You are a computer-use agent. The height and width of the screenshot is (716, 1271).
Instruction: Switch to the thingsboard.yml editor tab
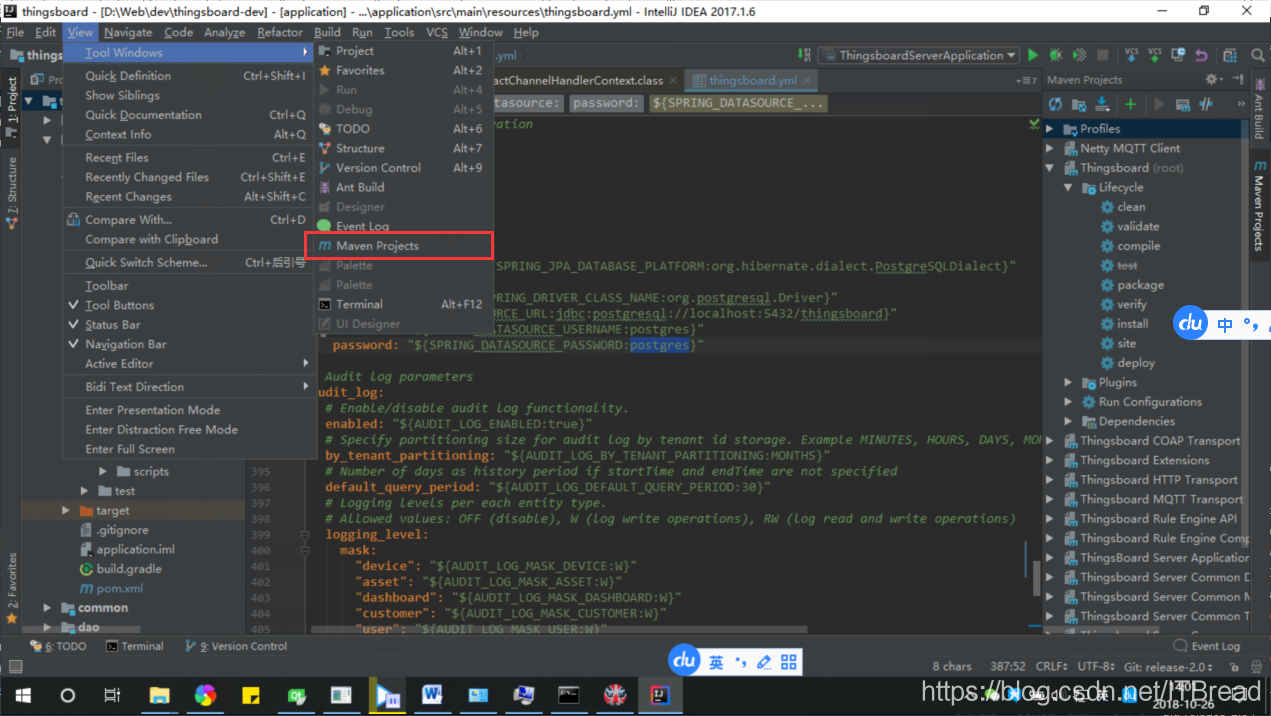[752, 80]
